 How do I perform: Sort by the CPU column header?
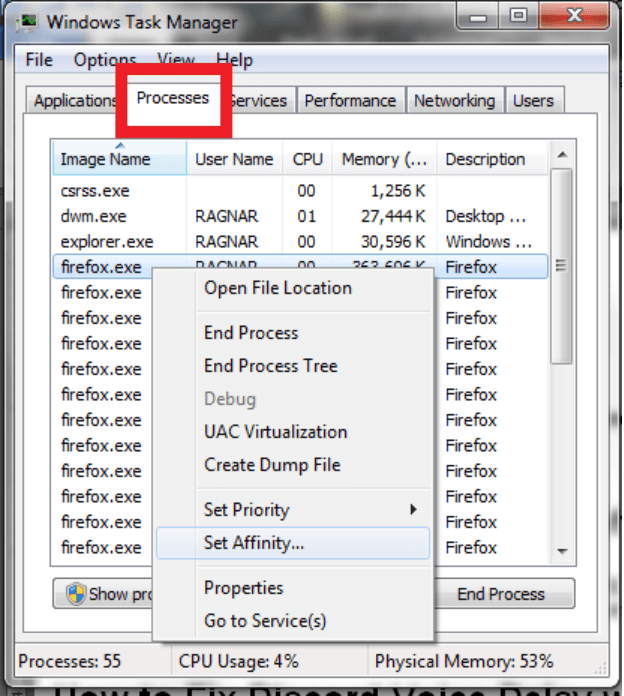pyautogui.click(x=307, y=158)
